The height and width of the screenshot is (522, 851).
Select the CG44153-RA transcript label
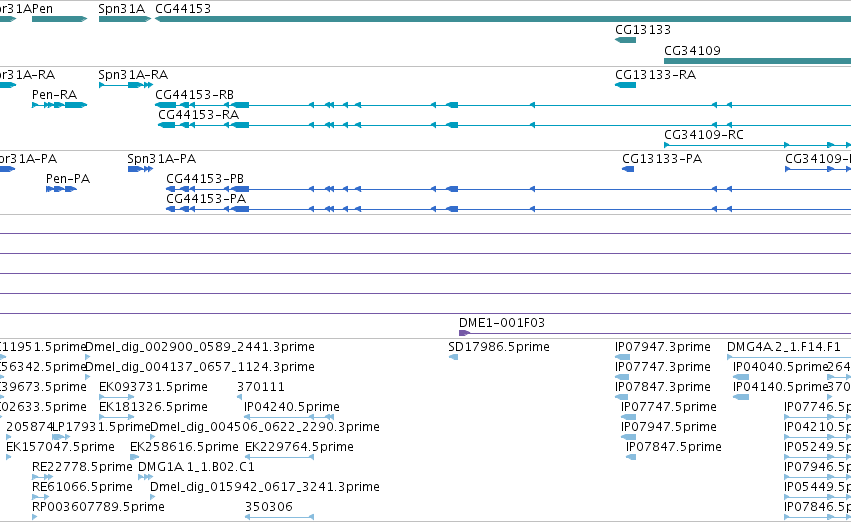199,115
